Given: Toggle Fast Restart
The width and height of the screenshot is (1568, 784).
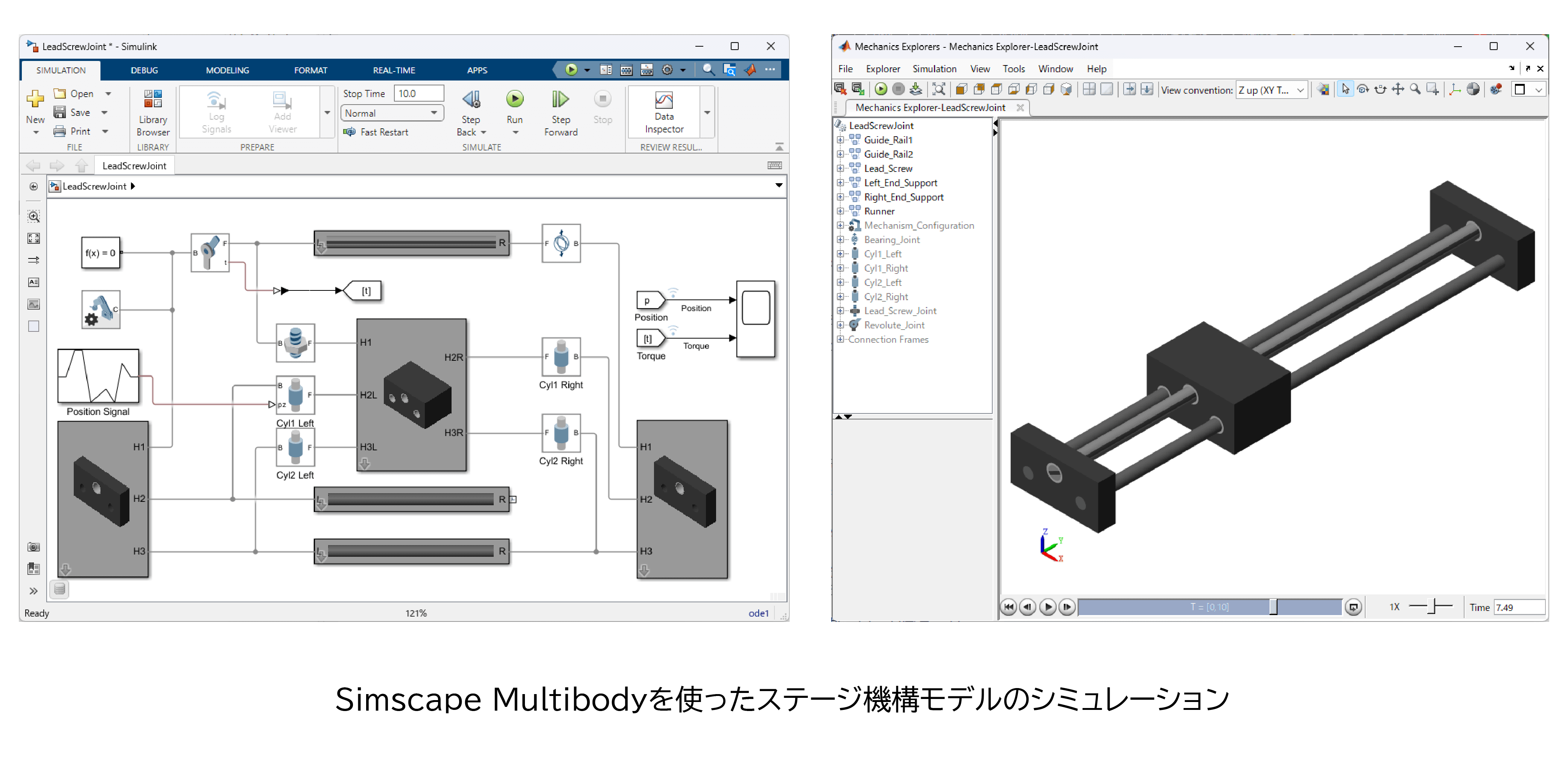Looking at the screenshot, I should point(376,132).
